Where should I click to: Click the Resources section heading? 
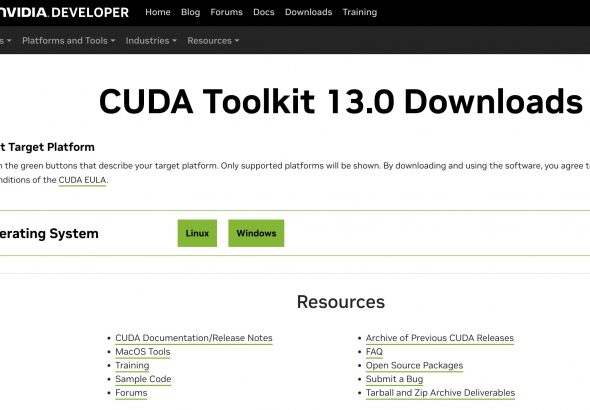tap(341, 302)
